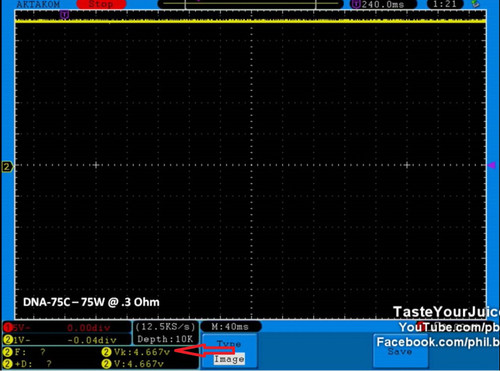Click the channel 2 ground level marker

pyautogui.click(x=7, y=166)
